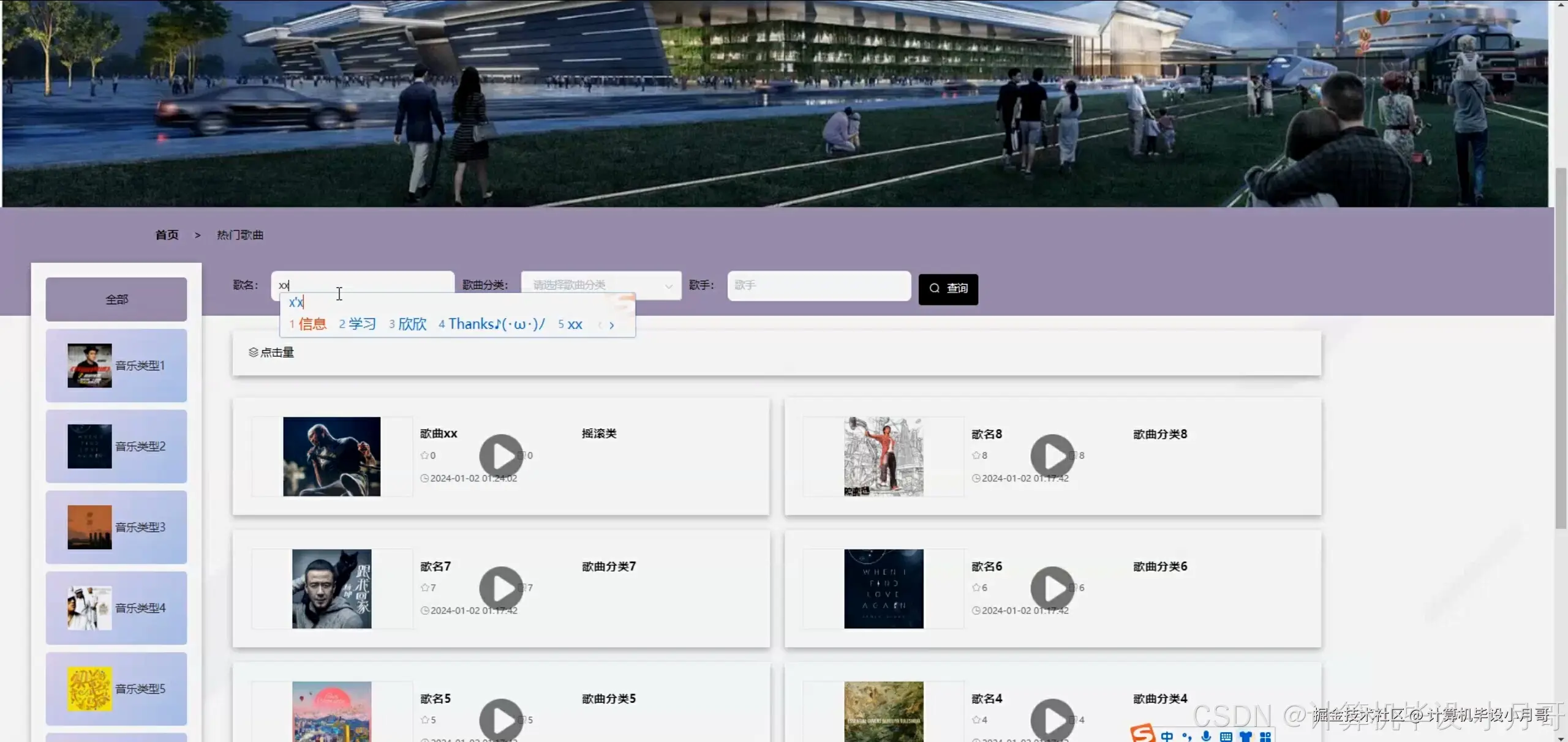The width and height of the screenshot is (1568, 742).
Task: Go to 首页 via breadcrumb
Action: [x=167, y=235]
